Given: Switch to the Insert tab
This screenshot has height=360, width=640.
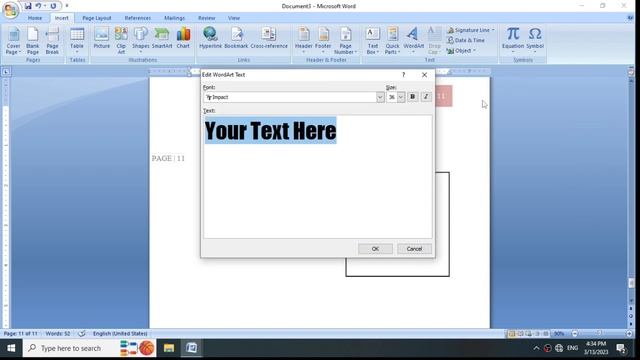Looking at the screenshot, I should [62, 18].
